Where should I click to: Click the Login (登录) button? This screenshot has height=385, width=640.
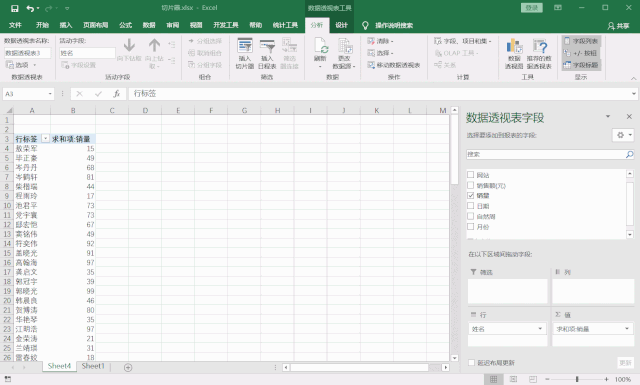(x=532, y=8)
